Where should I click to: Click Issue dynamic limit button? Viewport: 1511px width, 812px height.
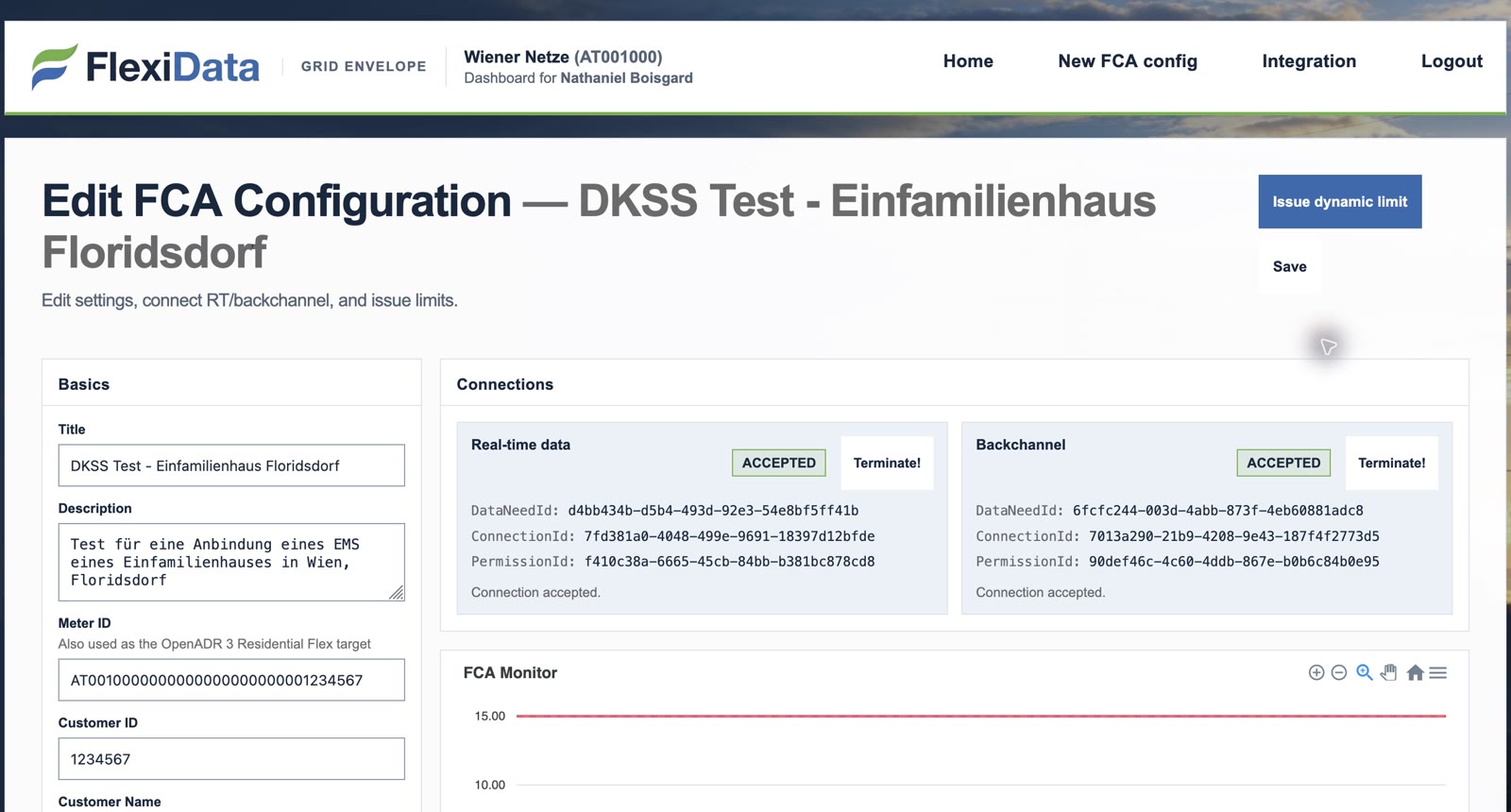coord(1339,201)
